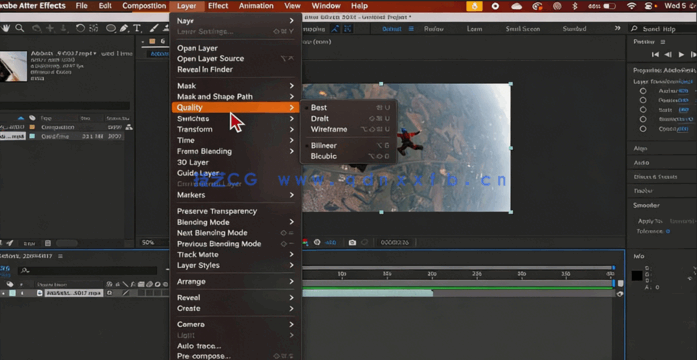Toggle Anchor Point stopwatch in Properties

(x=643, y=91)
